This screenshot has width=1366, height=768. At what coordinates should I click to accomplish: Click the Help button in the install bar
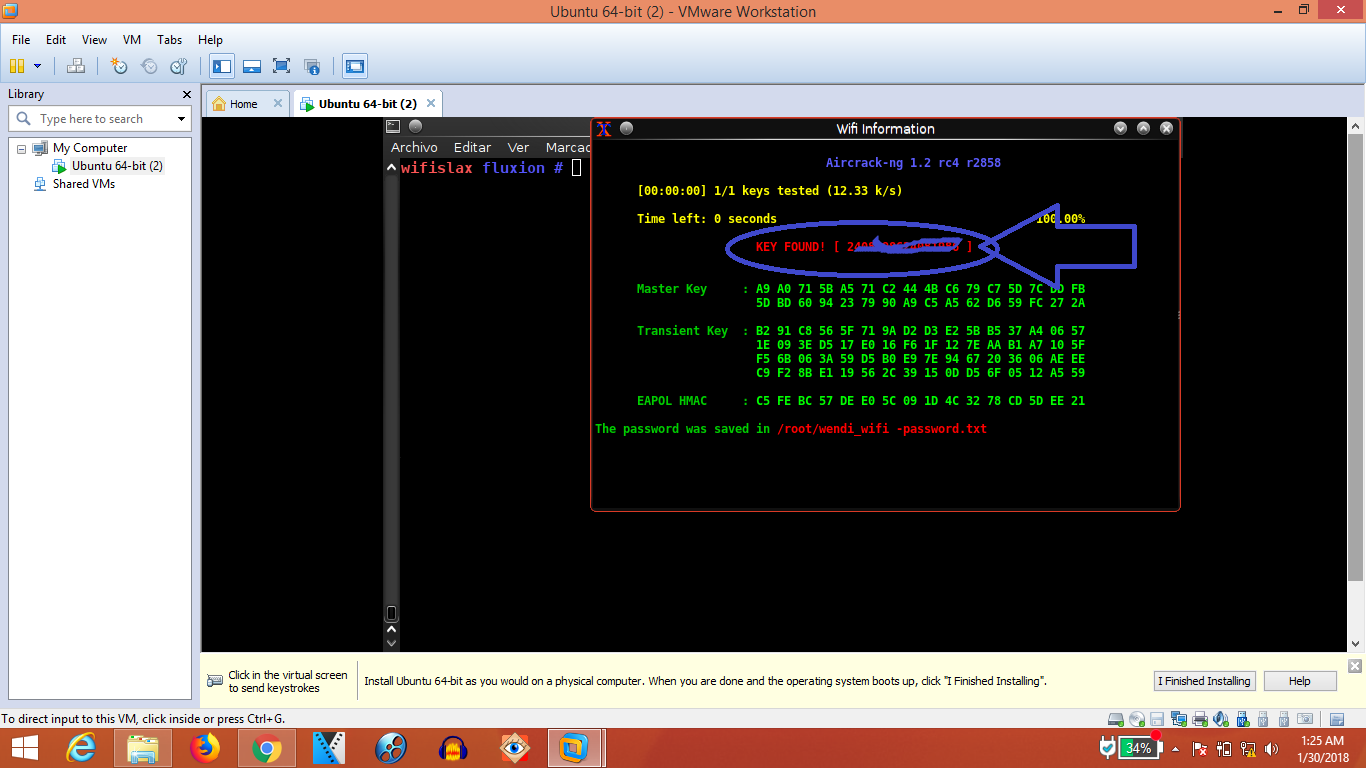pos(1300,681)
